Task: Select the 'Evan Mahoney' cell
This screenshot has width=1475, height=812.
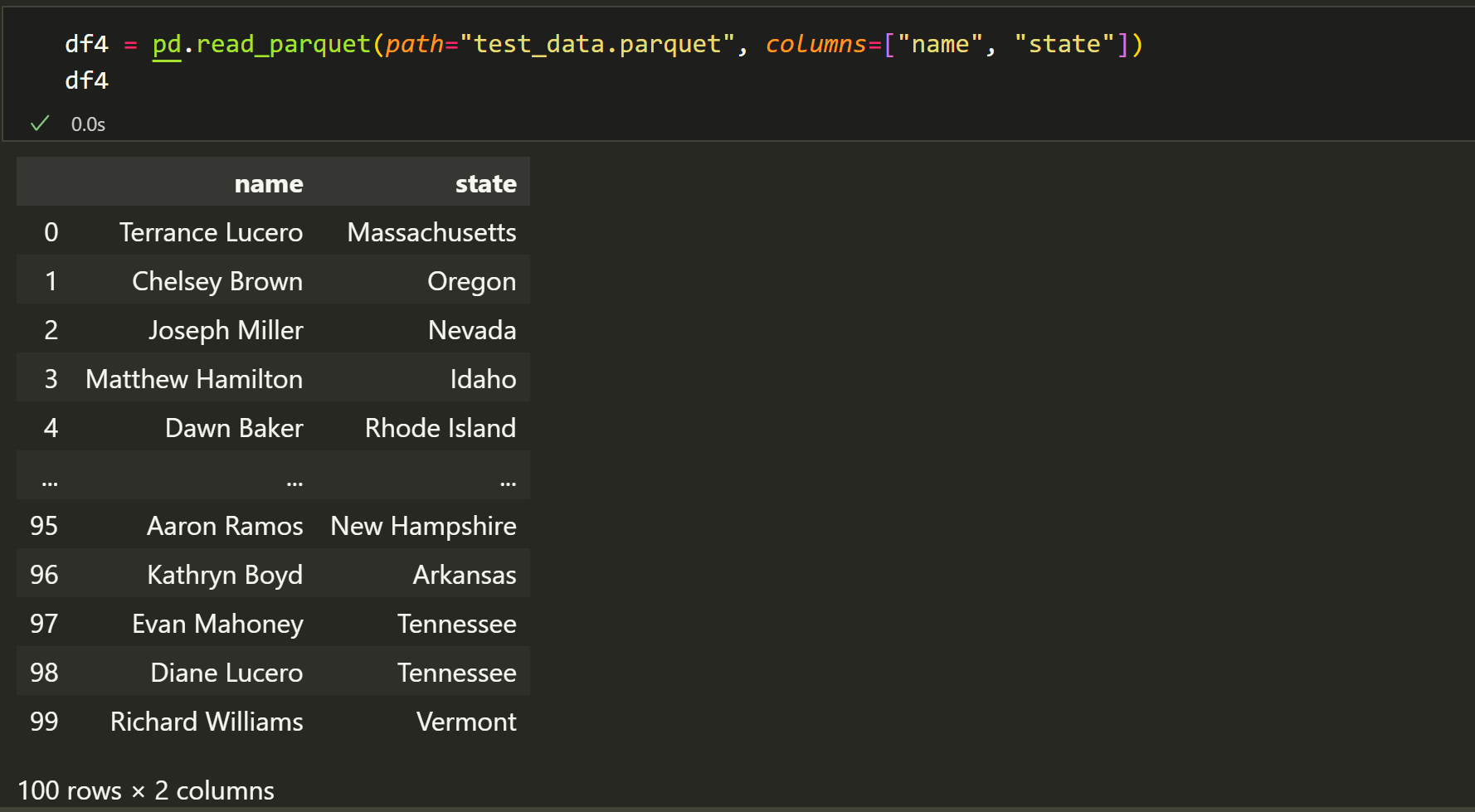Action: click(217, 624)
